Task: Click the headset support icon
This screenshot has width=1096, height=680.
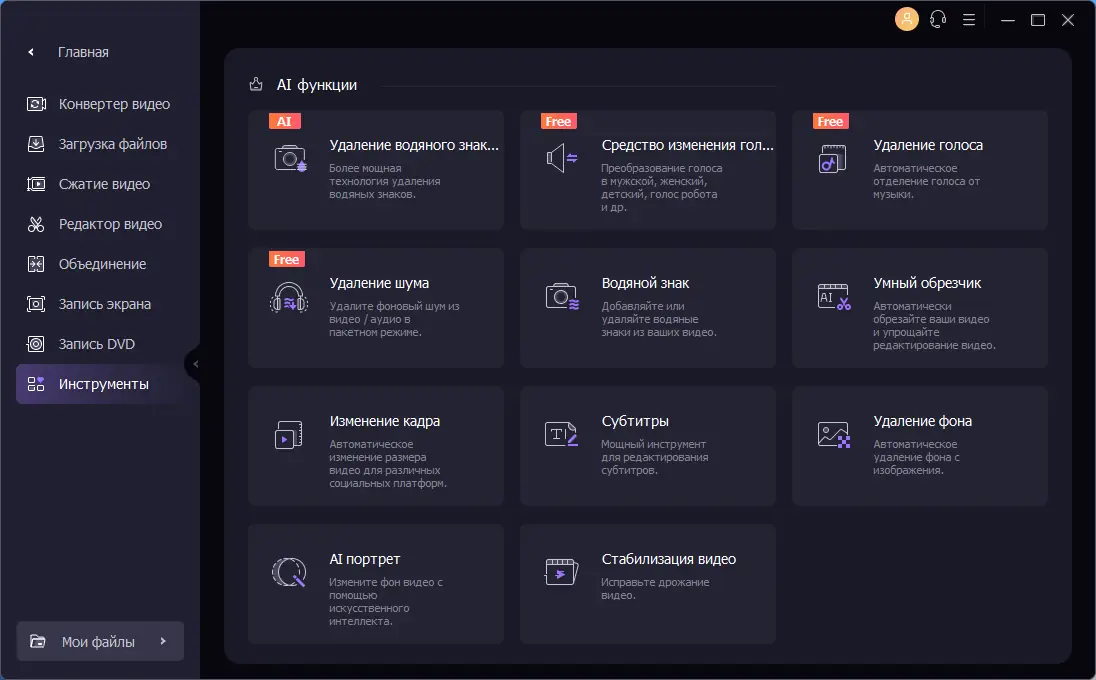Action: [938, 19]
